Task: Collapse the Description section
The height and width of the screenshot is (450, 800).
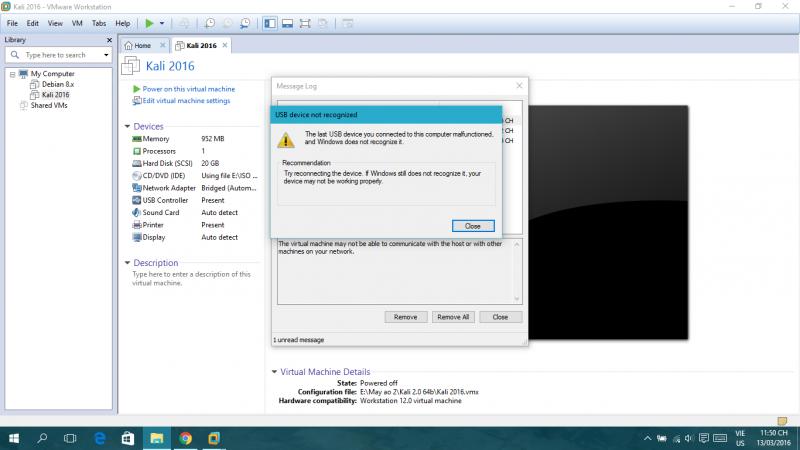Action: 127,263
